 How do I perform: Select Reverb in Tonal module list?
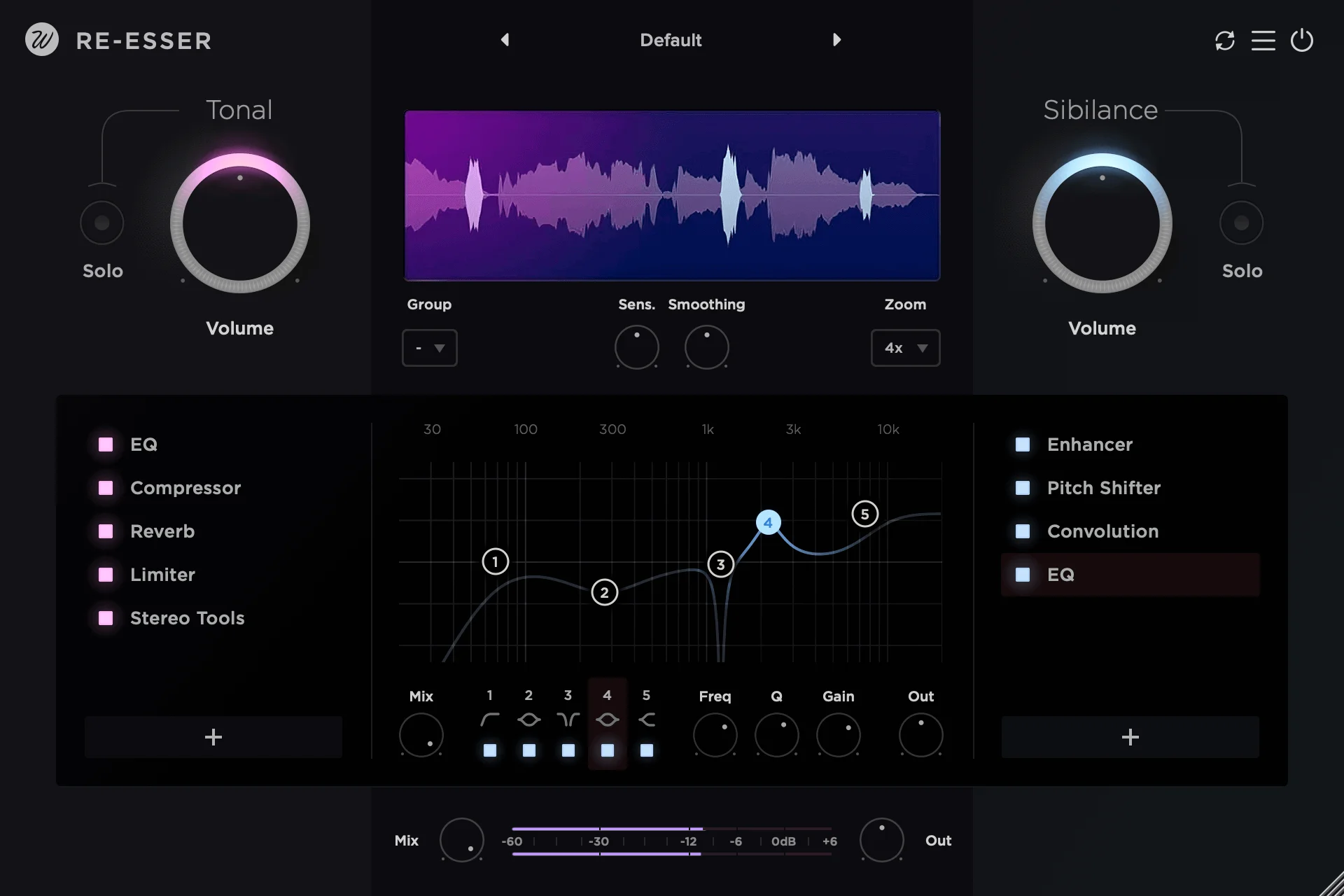point(162,531)
